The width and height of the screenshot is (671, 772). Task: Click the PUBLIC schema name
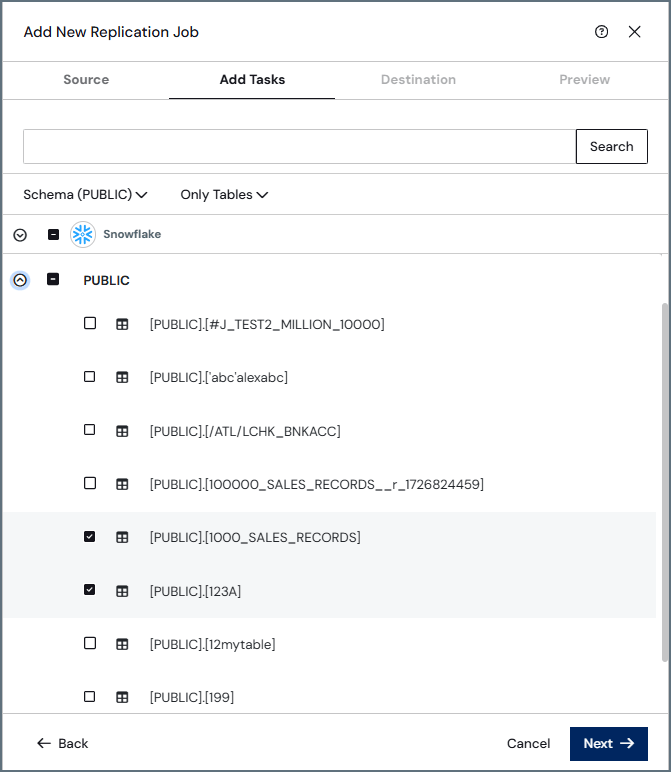[x=106, y=281]
